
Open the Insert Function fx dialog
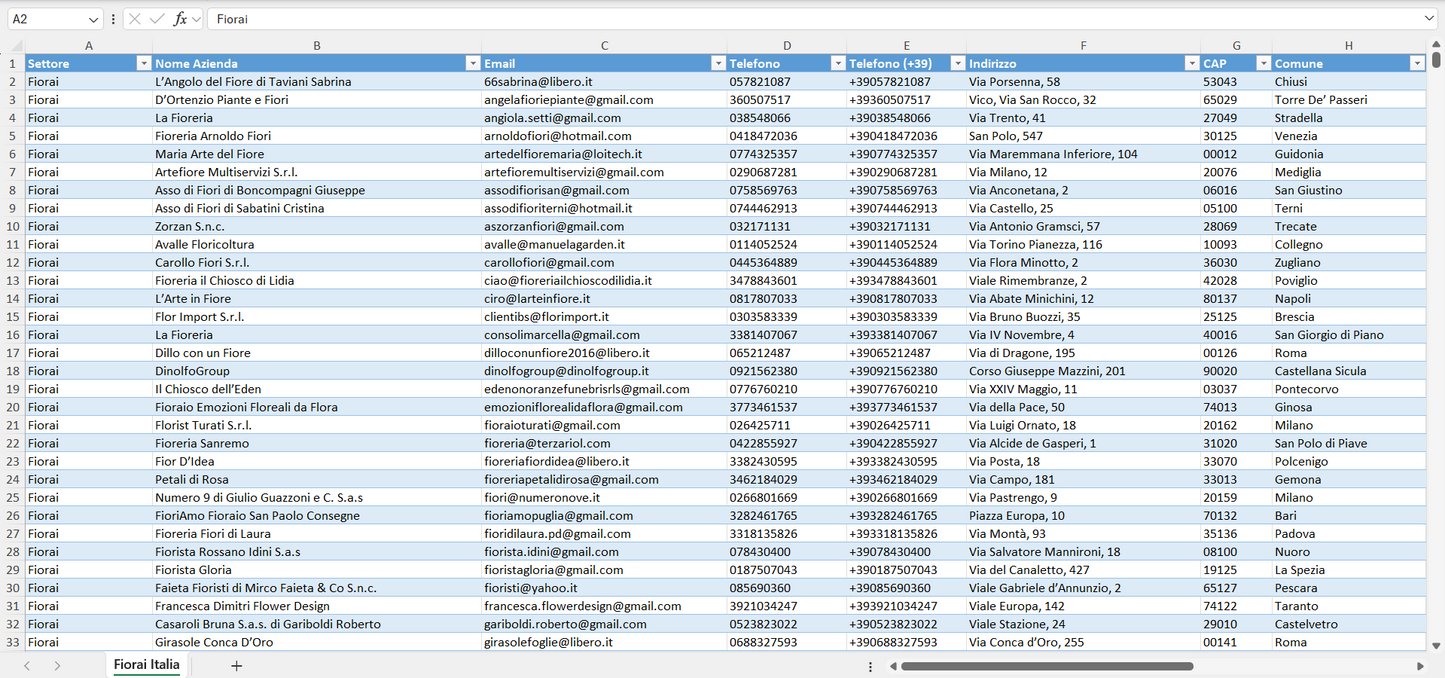180,19
